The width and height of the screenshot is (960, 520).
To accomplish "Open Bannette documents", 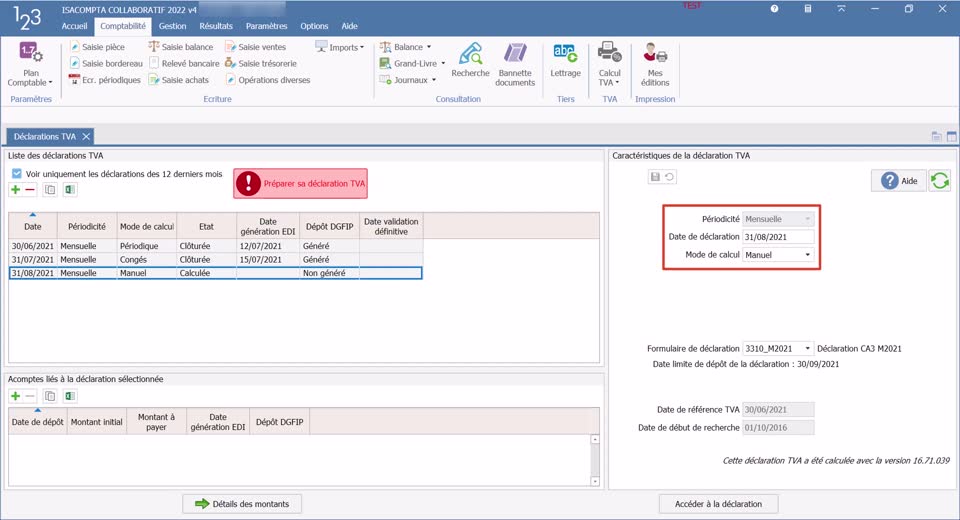I will [x=515, y=64].
